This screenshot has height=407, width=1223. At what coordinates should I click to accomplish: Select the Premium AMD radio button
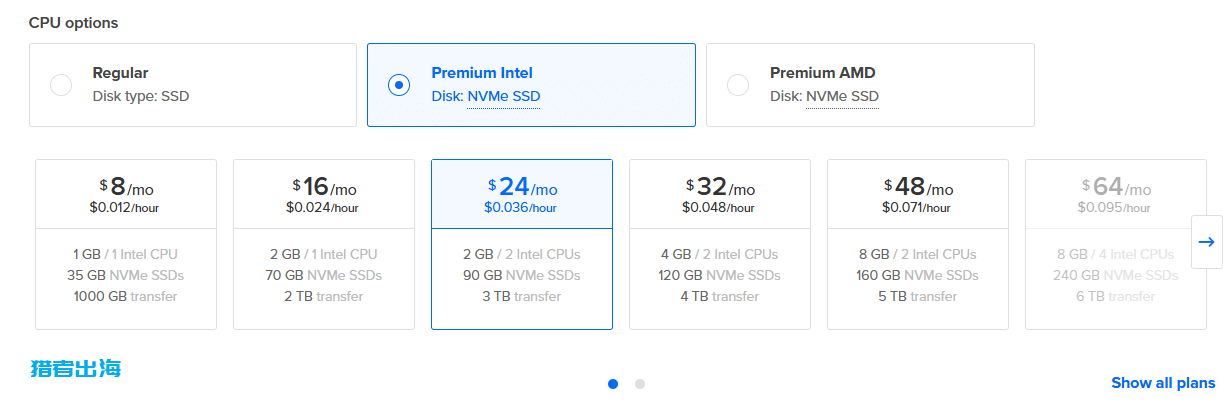(x=738, y=85)
